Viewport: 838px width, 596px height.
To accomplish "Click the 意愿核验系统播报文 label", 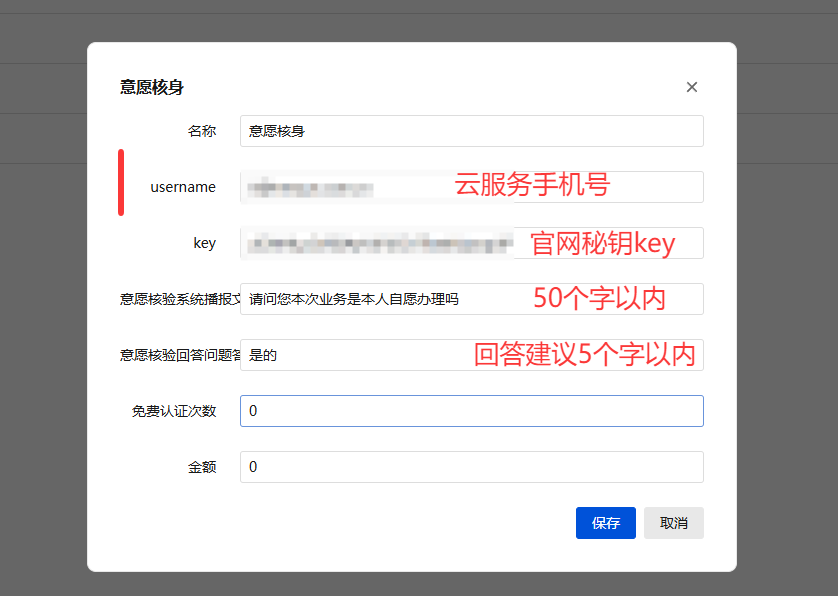I will [180, 299].
